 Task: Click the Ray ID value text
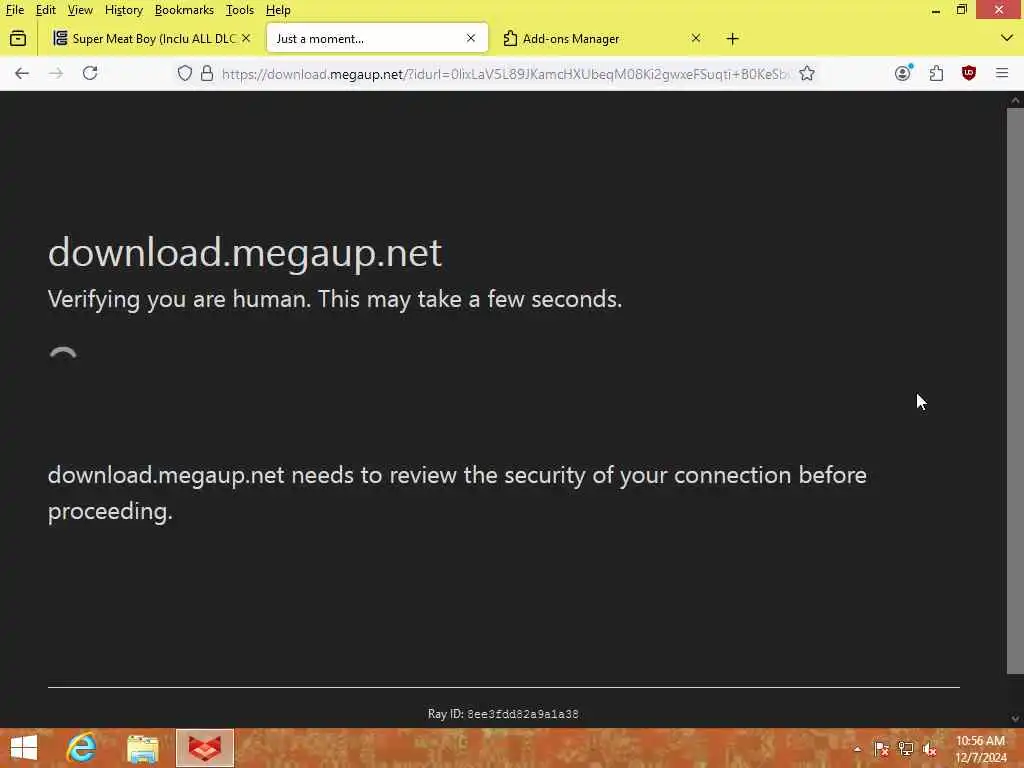pyautogui.click(x=522, y=714)
